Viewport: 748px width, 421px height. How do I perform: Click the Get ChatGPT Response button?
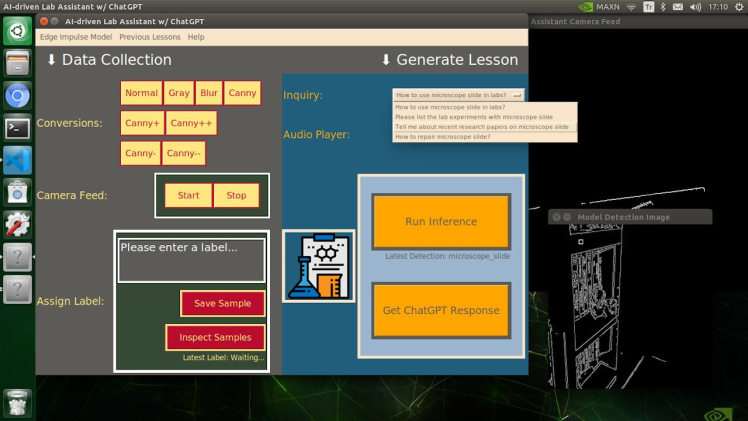tap(441, 310)
